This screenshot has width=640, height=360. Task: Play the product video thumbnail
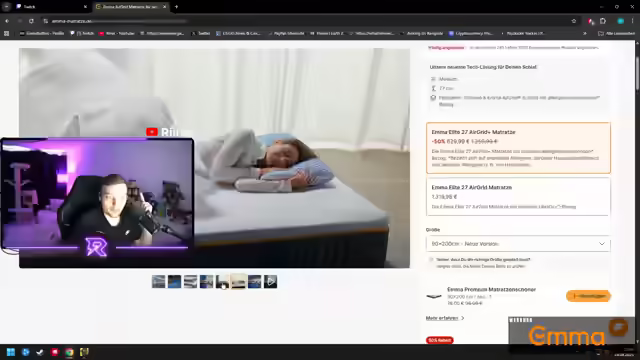270,281
